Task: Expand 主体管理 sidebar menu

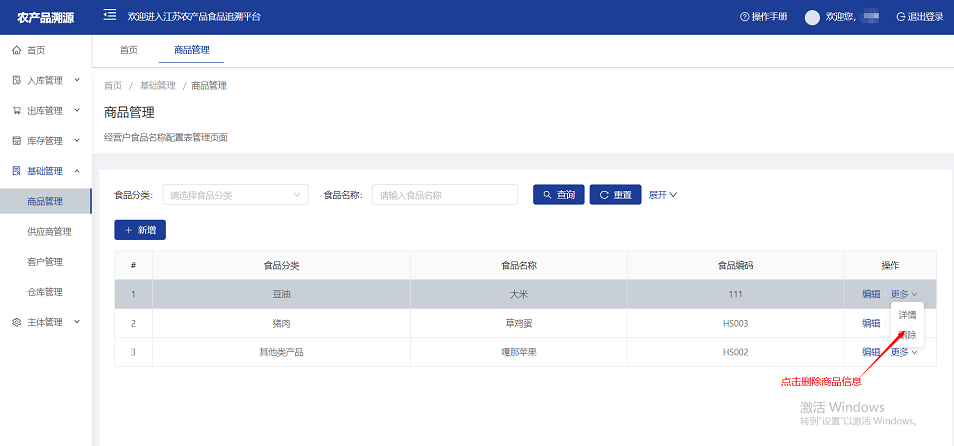Action: [45, 322]
